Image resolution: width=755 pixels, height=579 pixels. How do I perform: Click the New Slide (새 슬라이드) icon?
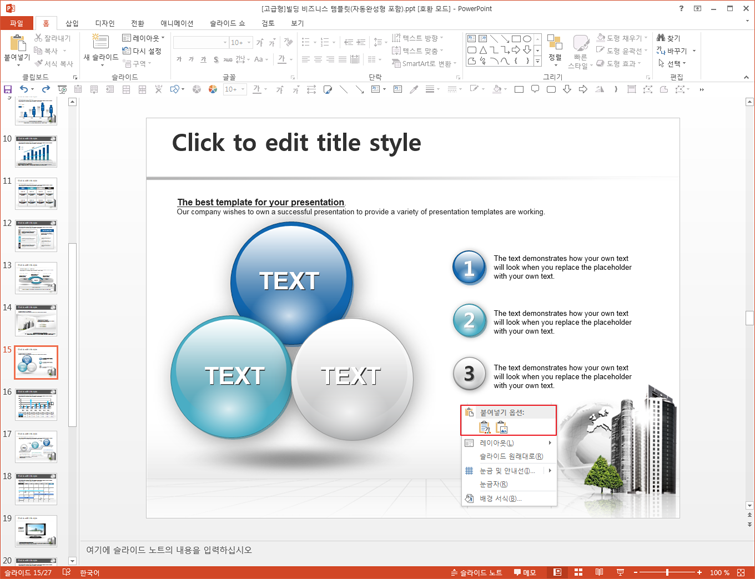click(101, 42)
